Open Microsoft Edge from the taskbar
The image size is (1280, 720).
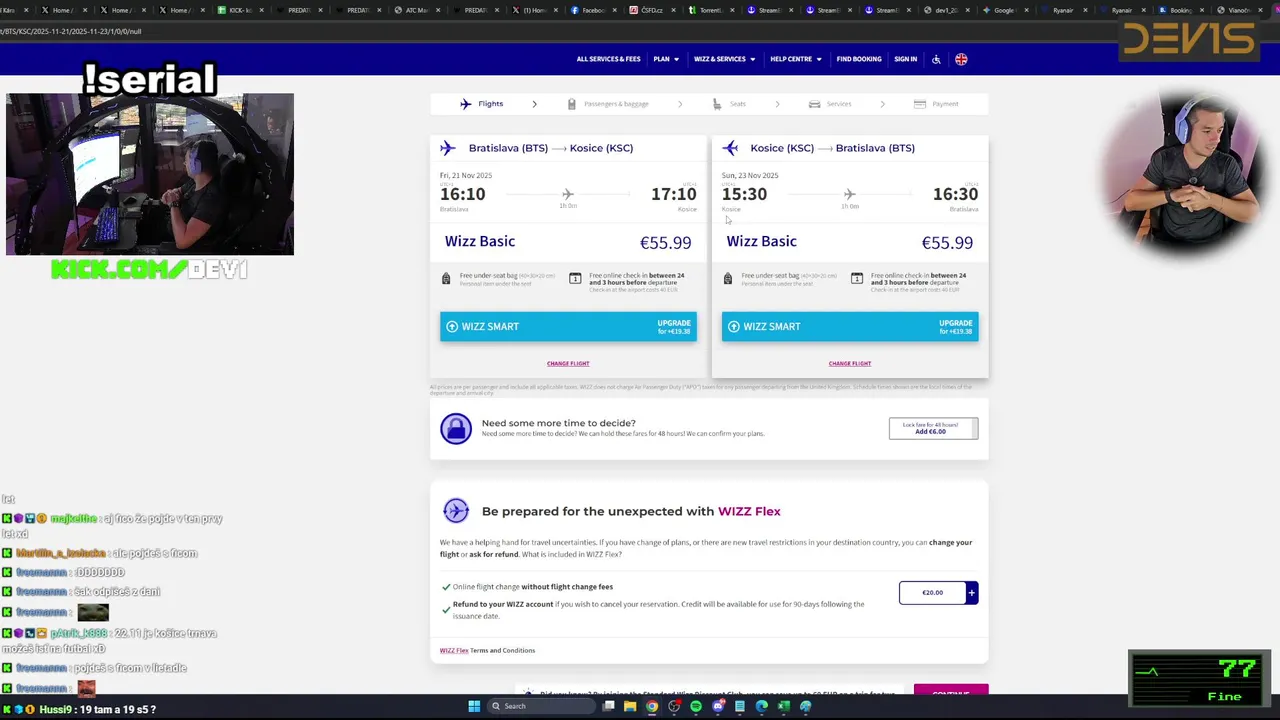pos(762,706)
